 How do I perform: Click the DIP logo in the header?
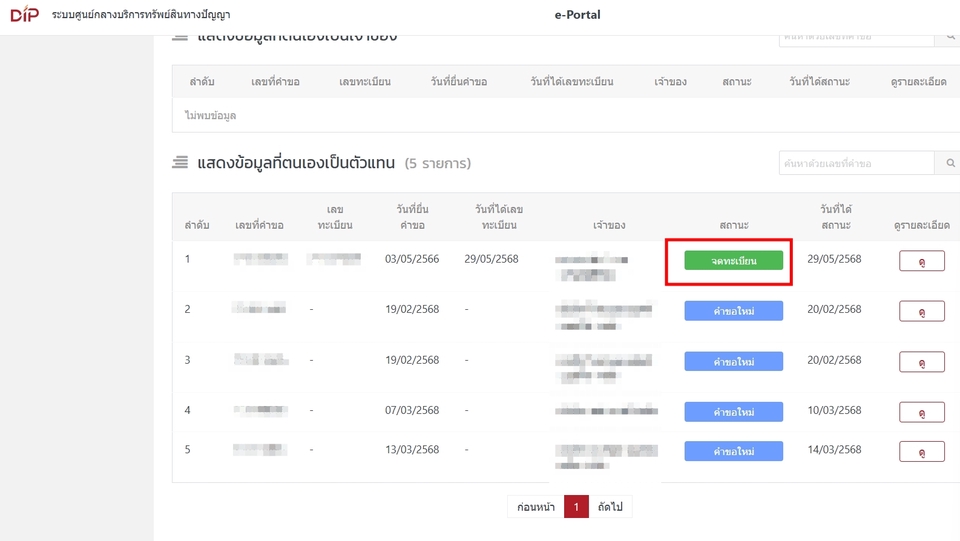pos(24,15)
